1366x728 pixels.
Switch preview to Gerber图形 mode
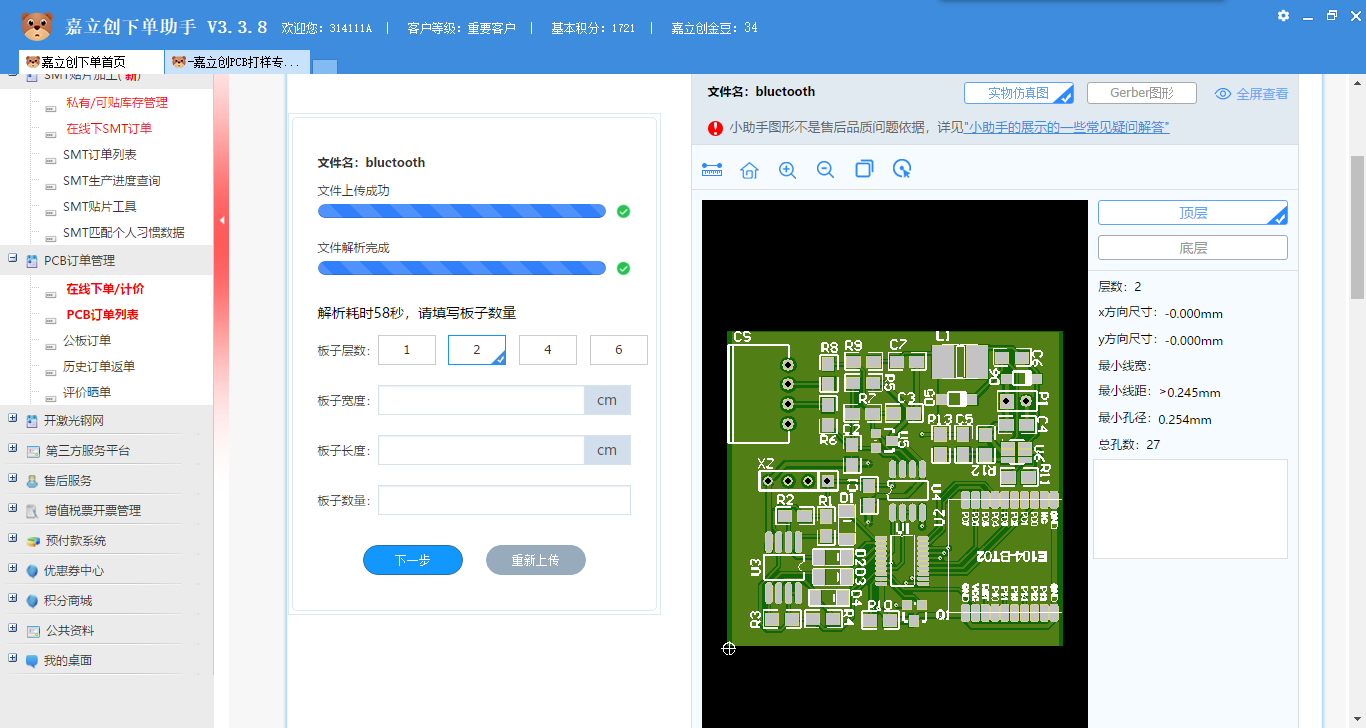pyautogui.click(x=1142, y=93)
